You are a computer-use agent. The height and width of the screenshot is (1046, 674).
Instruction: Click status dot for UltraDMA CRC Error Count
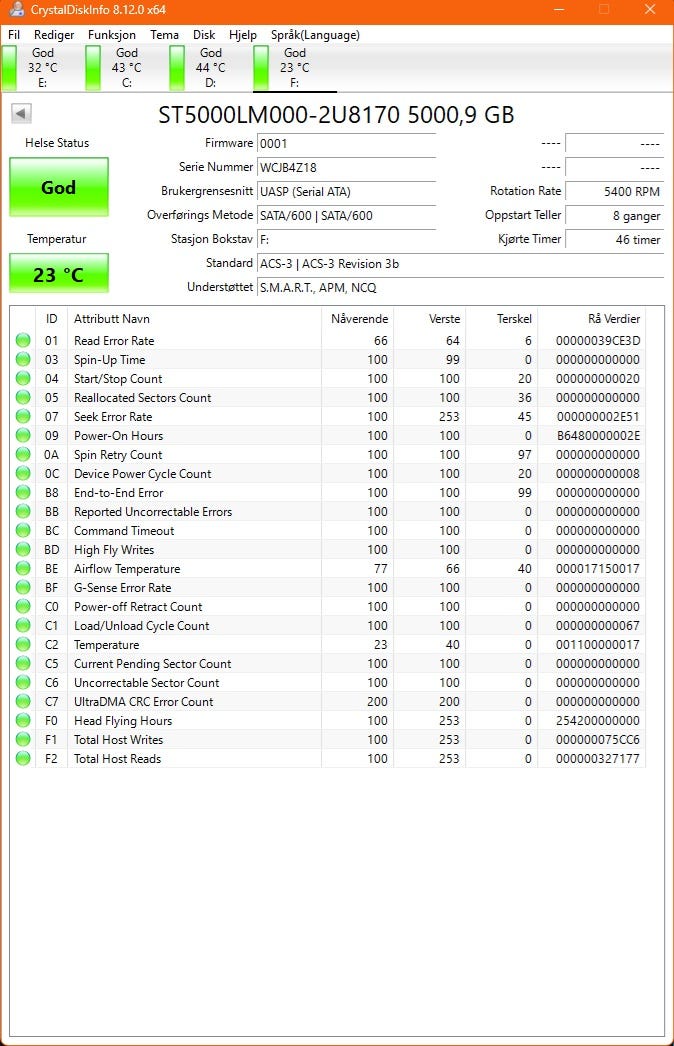(x=23, y=701)
